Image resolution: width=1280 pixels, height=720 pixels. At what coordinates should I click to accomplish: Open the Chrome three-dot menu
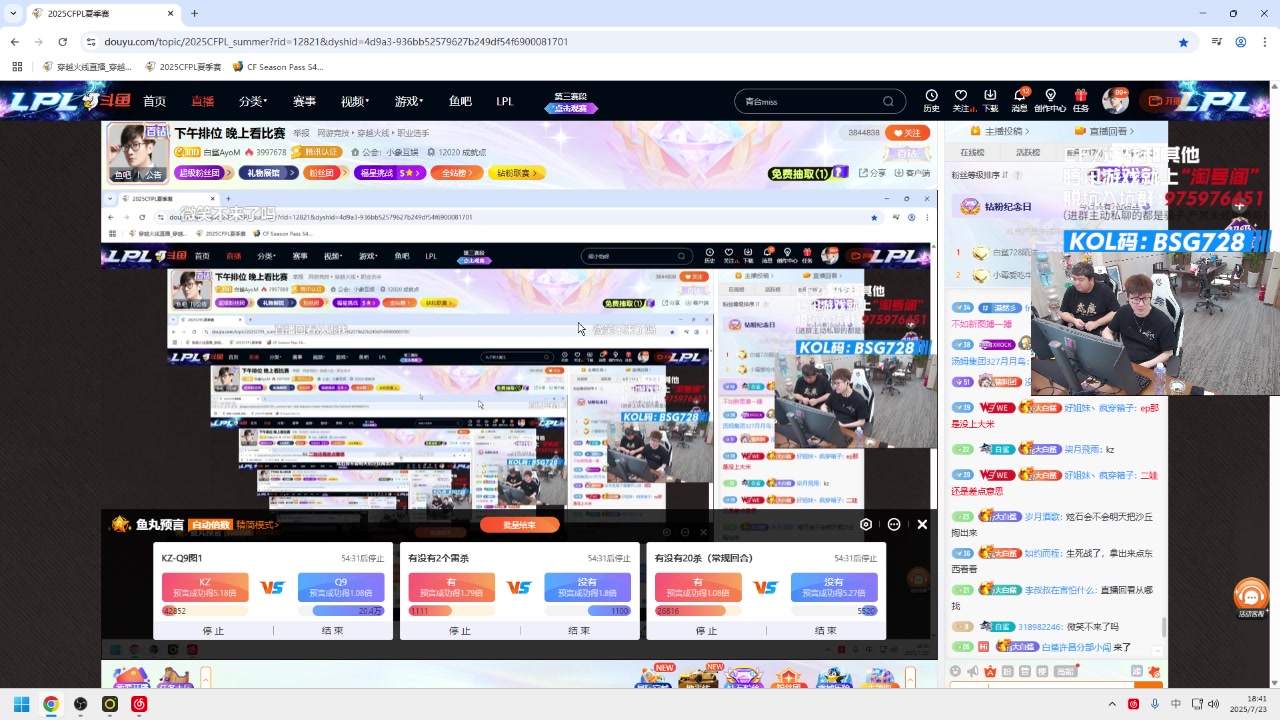[x=1264, y=42]
